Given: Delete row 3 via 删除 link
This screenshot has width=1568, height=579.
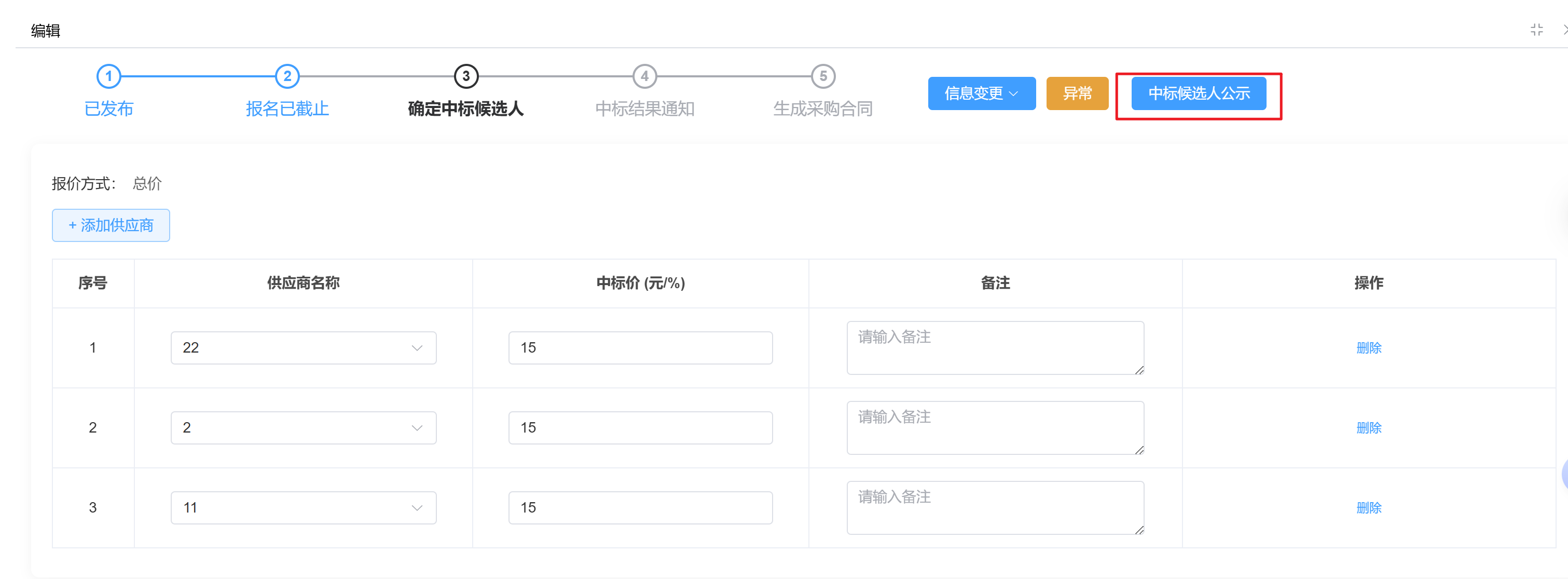Looking at the screenshot, I should click(1368, 507).
